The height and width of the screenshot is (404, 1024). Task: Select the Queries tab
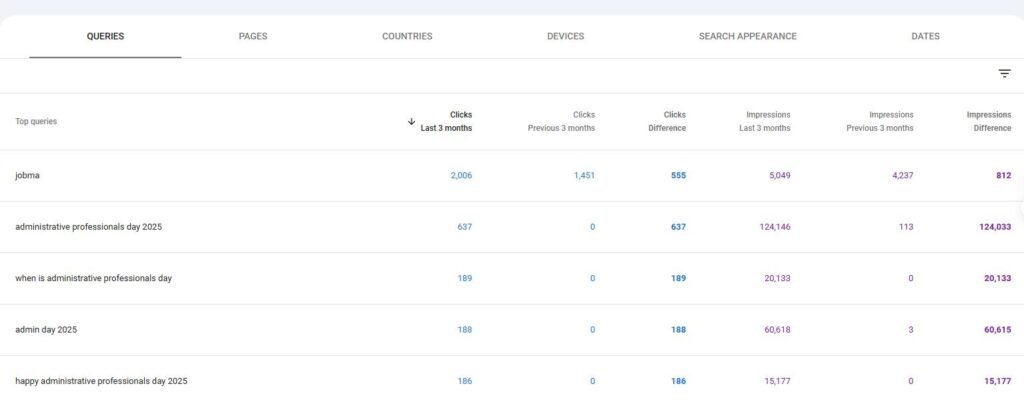pyautogui.click(x=105, y=37)
